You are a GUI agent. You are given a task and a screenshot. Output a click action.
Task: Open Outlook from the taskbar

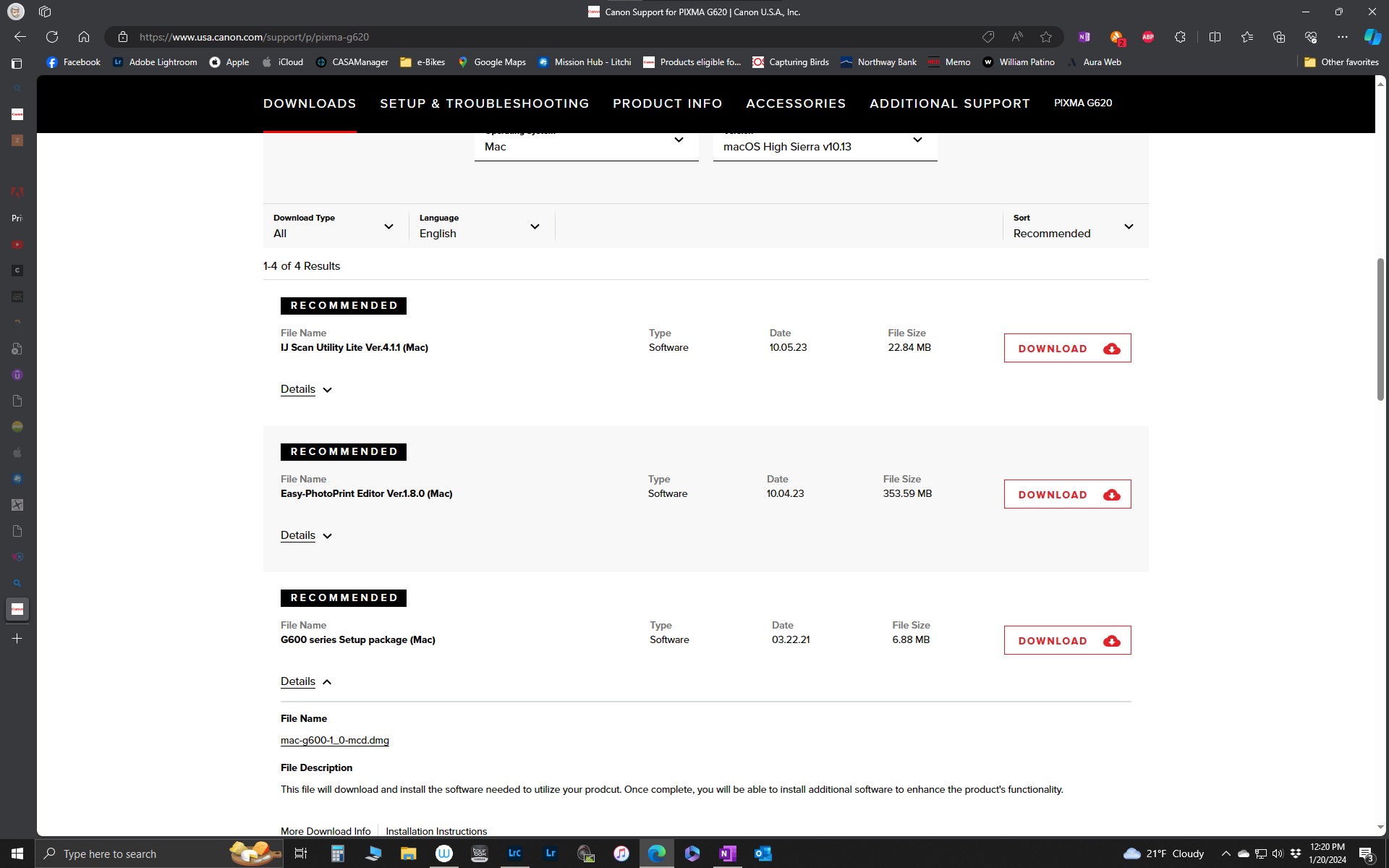pos(763,854)
